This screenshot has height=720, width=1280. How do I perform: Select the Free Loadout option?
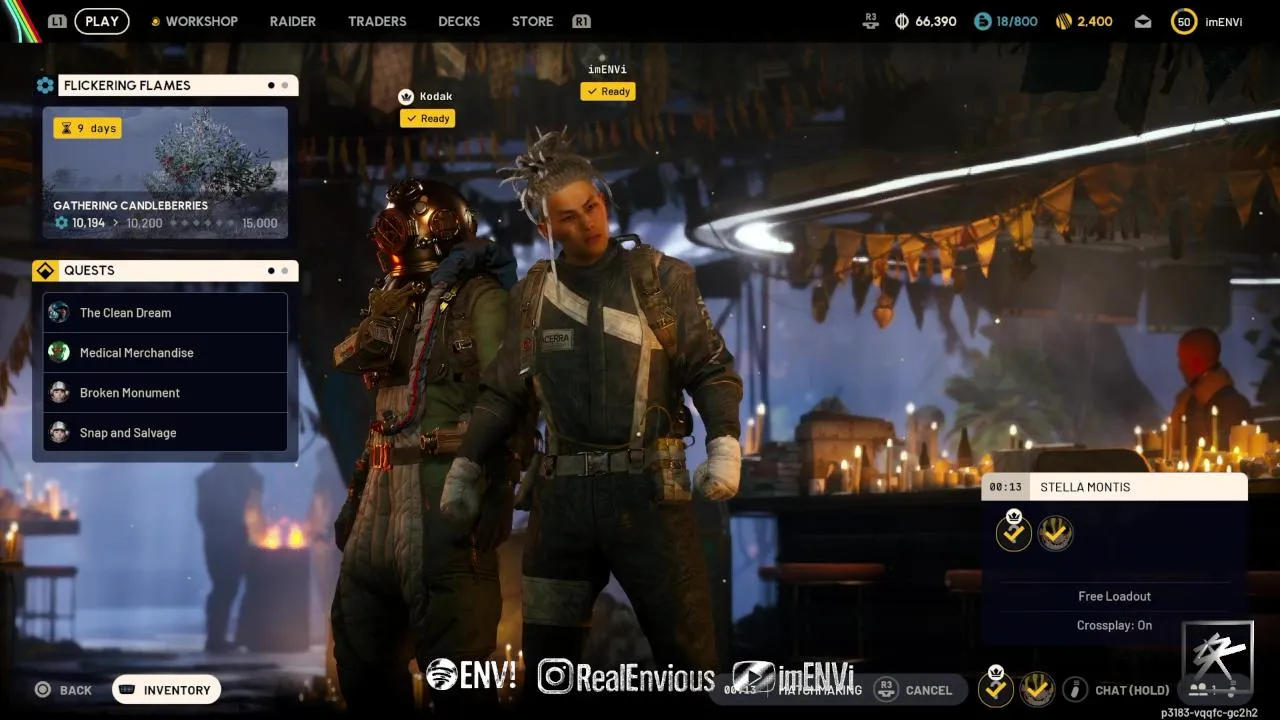pos(1114,596)
